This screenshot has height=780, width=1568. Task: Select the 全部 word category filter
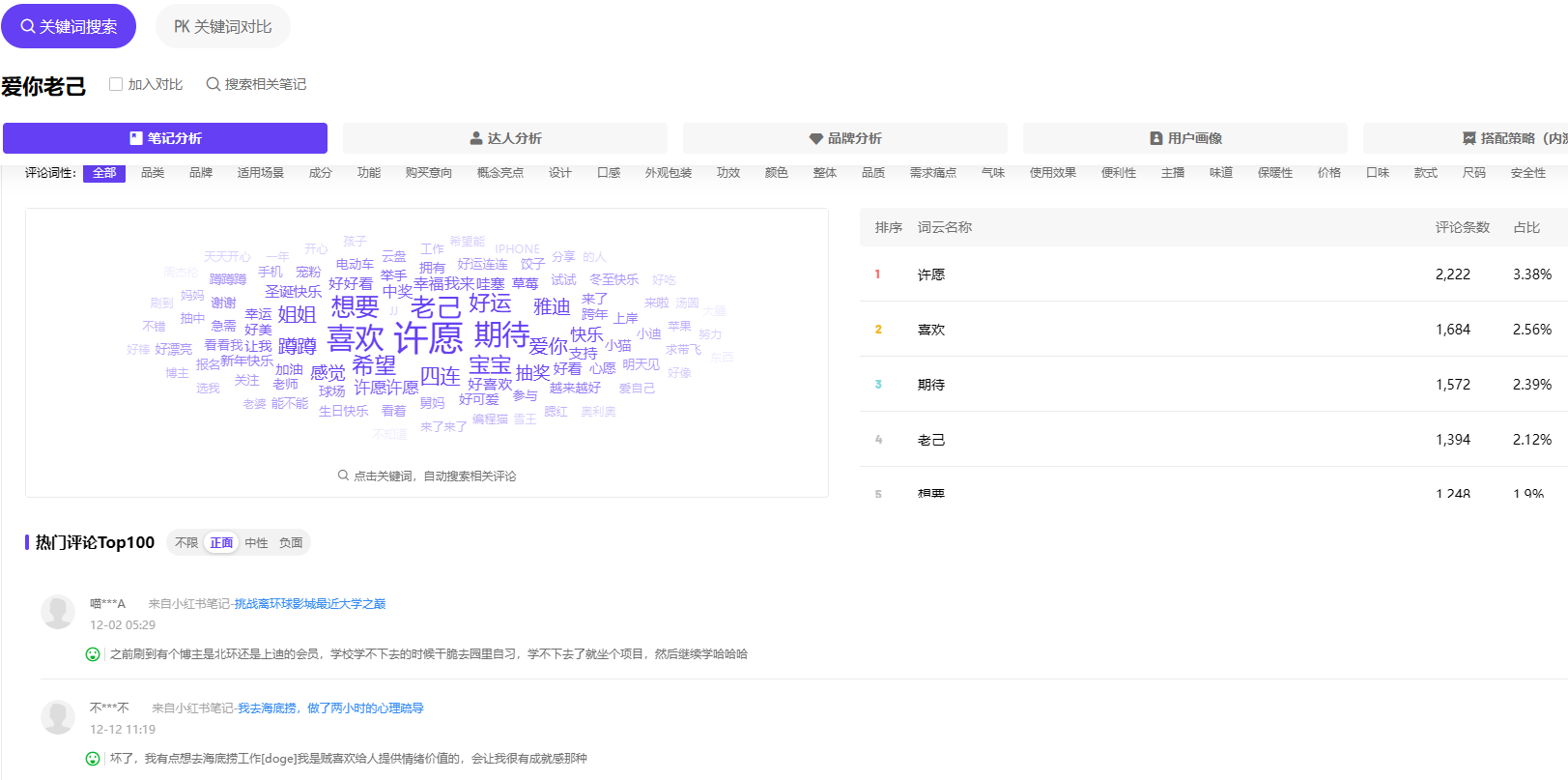click(x=104, y=173)
